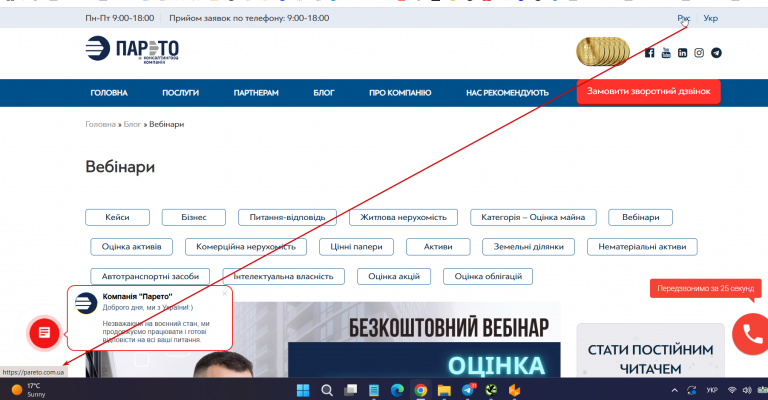The width and height of the screenshot is (768, 400).
Task: Open File Explorer from taskbar
Action: pos(444,390)
